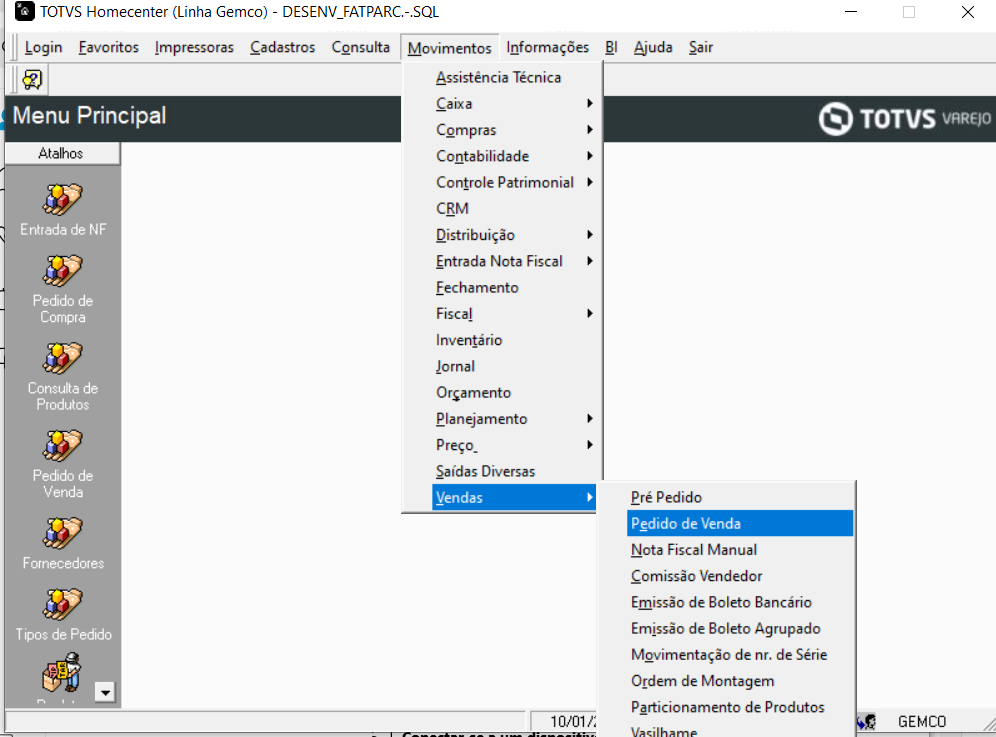Click the Atalhos header button

coord(62,153)
